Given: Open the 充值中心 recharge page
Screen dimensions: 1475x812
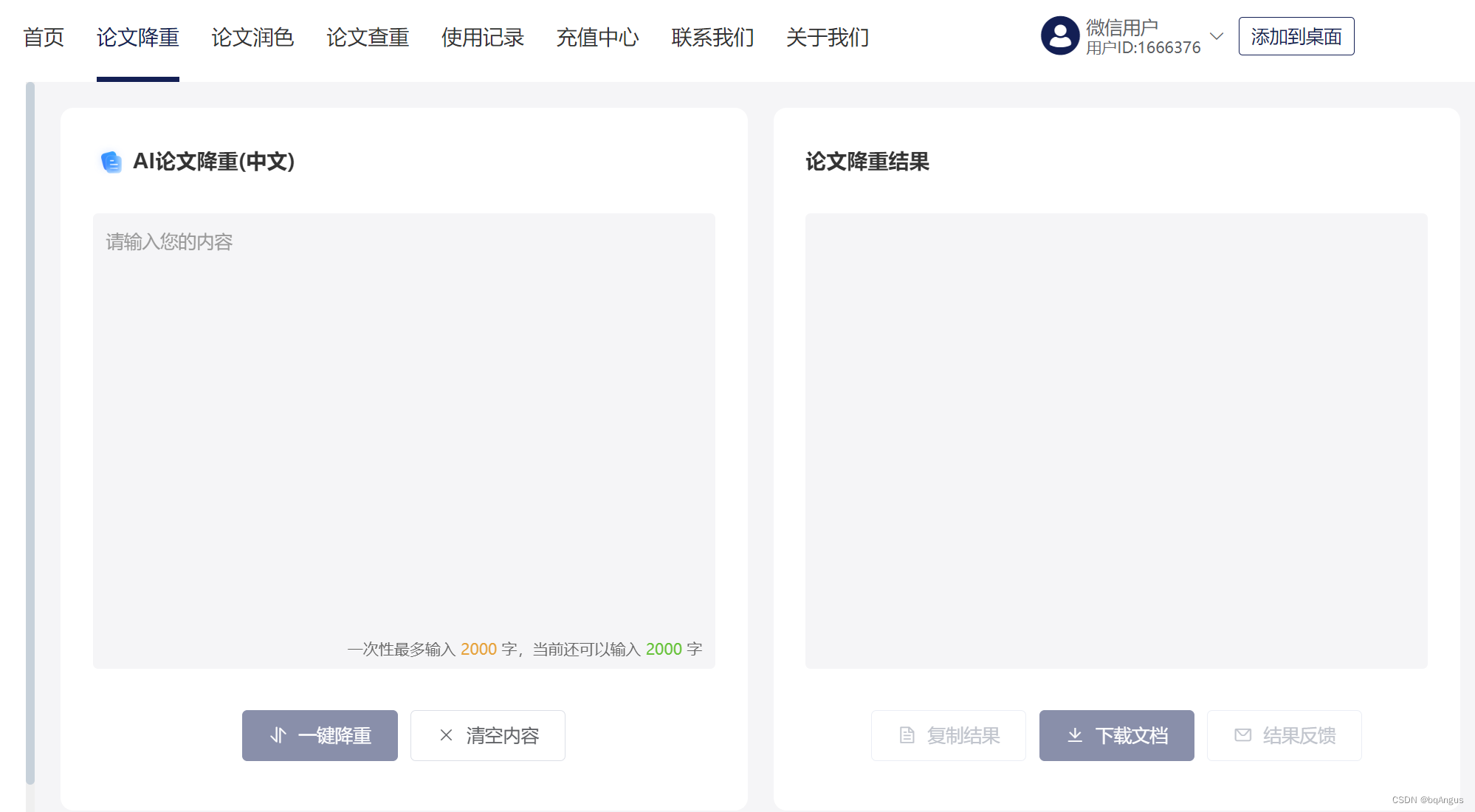Looking at the screenshot, I should [597, 37].
